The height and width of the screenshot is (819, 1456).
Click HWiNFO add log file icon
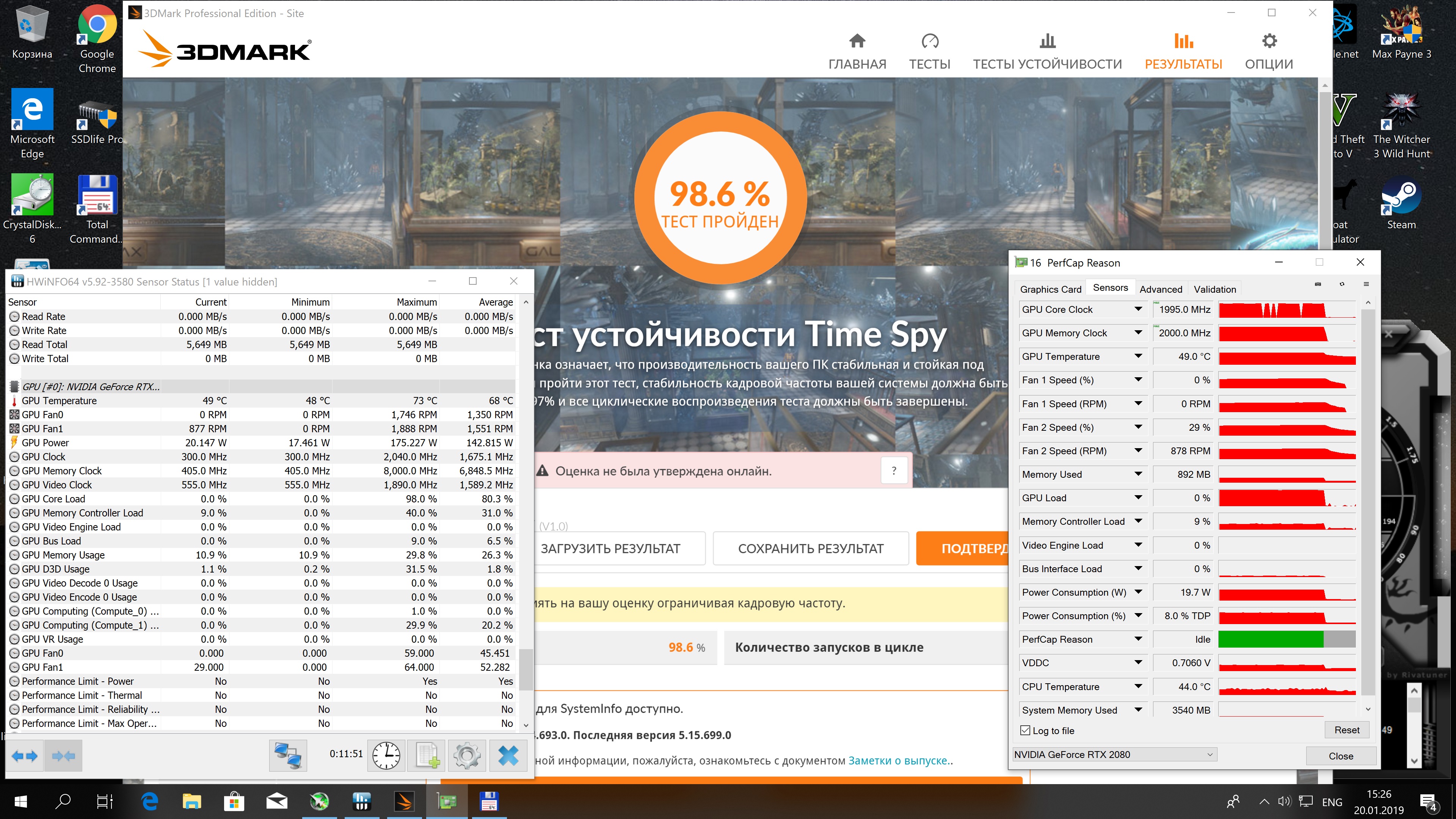427,755
